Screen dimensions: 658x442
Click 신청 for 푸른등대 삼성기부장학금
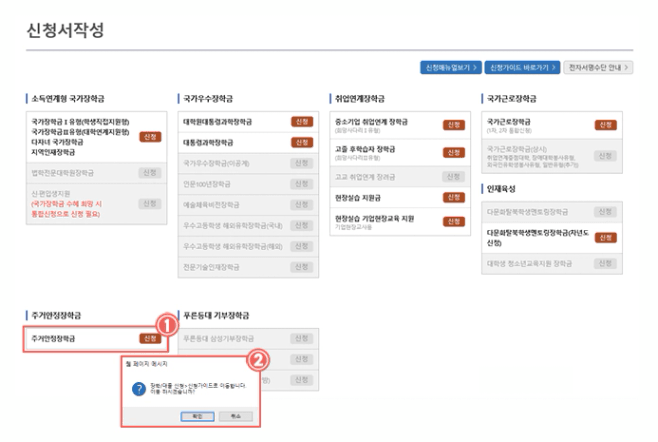point(302,338)
